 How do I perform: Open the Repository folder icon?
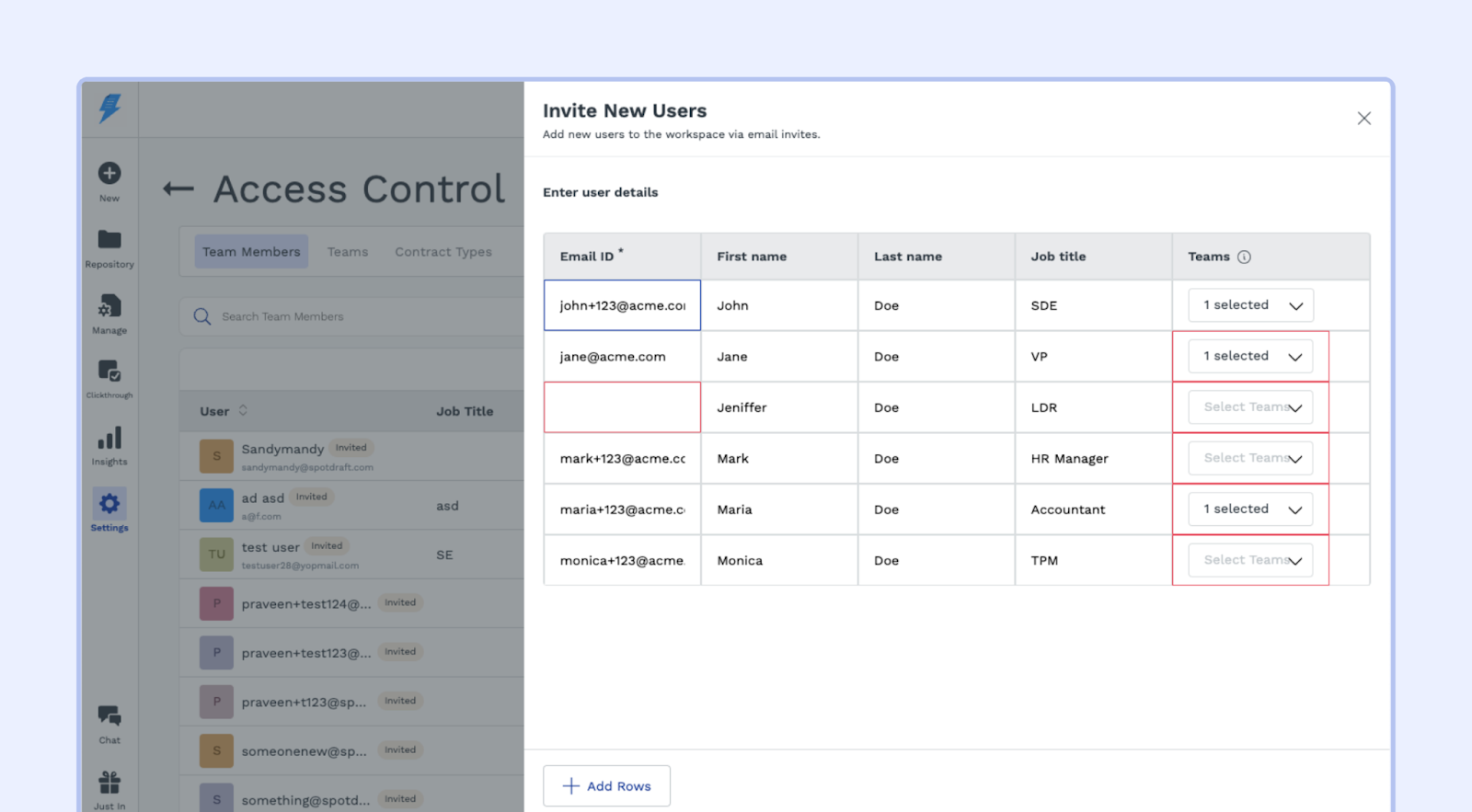109,240
